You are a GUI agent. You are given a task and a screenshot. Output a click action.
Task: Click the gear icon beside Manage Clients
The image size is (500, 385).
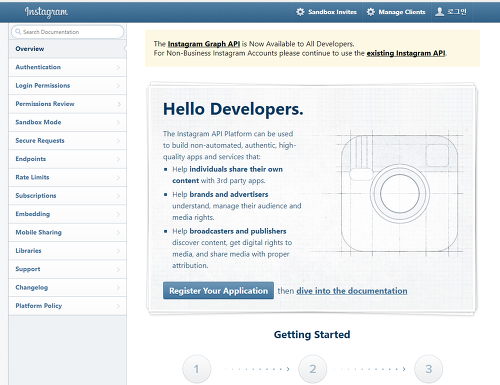point(370,12)
